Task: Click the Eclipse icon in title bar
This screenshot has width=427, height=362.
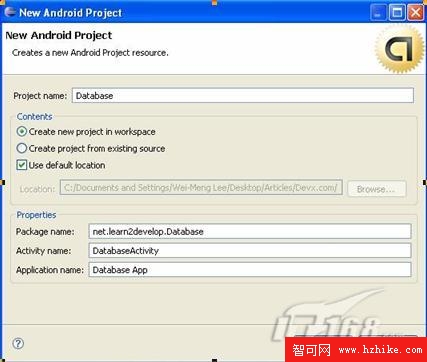Action: [x=10, y=12]
